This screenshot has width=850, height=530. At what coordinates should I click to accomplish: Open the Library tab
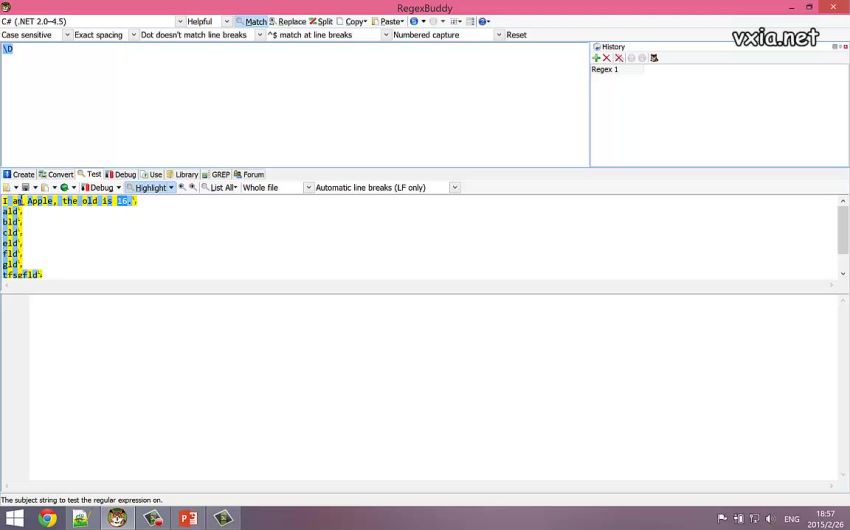tap(182, 174)
